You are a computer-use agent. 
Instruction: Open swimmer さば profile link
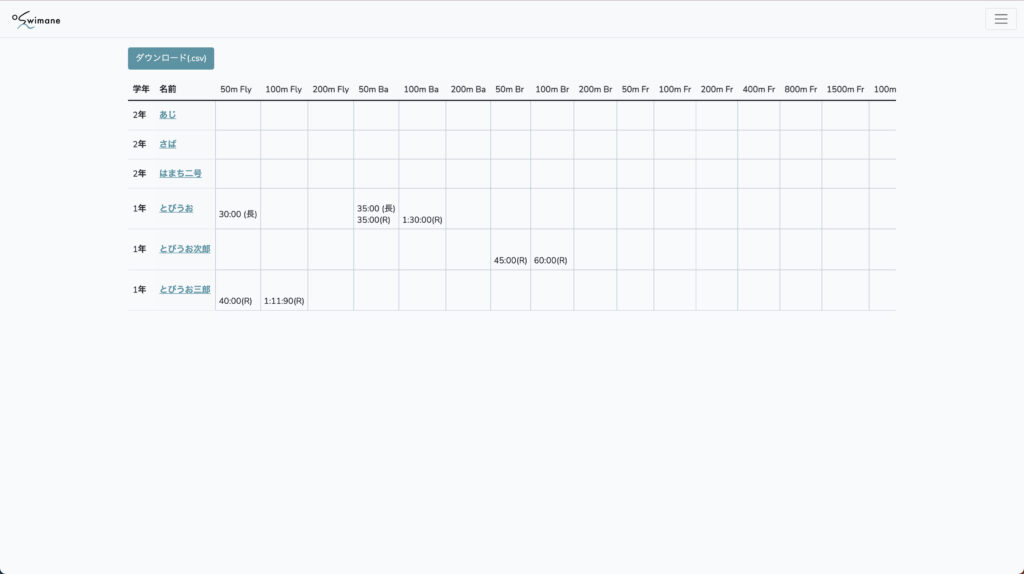click(x=168, y=144)
